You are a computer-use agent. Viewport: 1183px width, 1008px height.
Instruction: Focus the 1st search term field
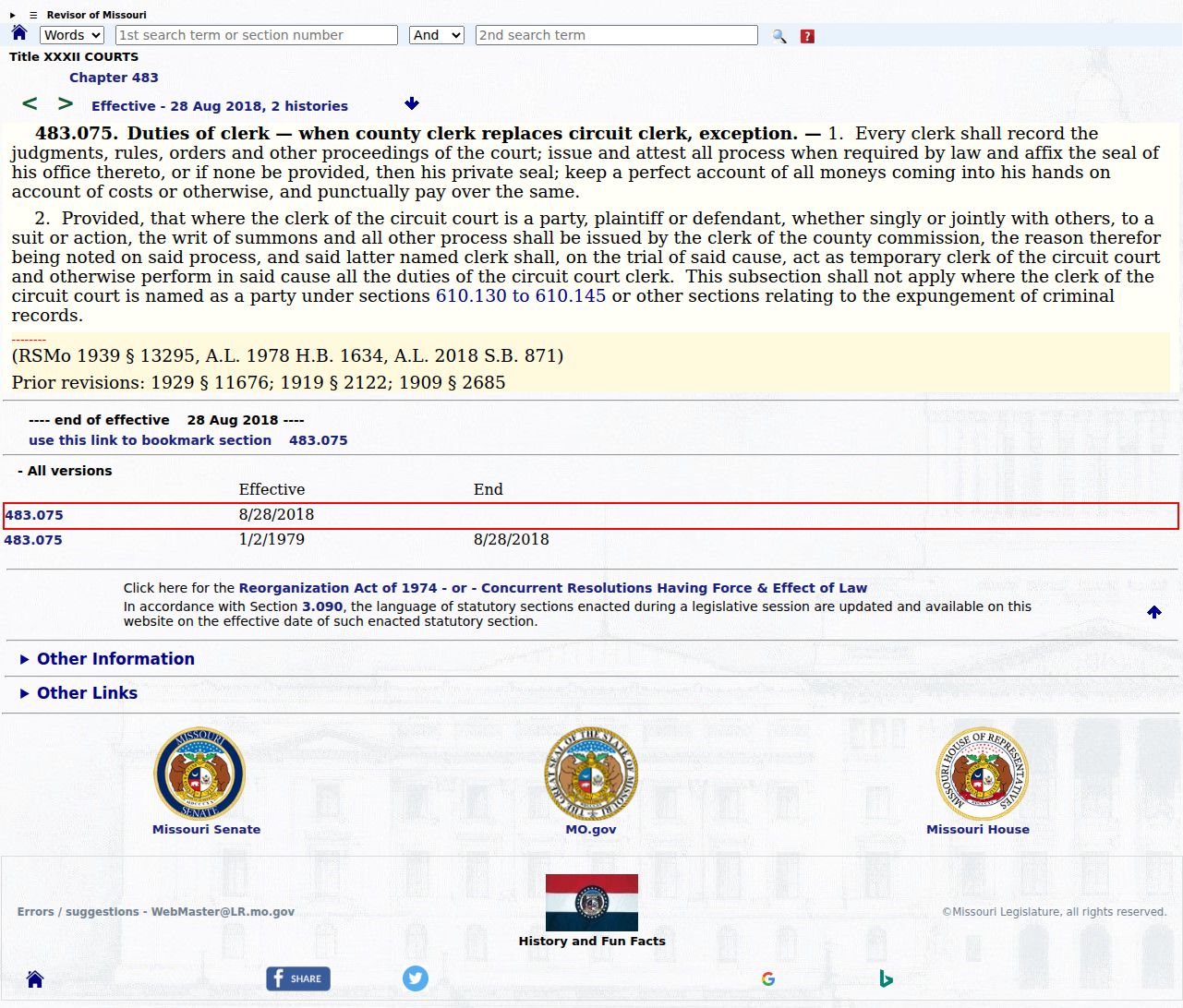257,35
